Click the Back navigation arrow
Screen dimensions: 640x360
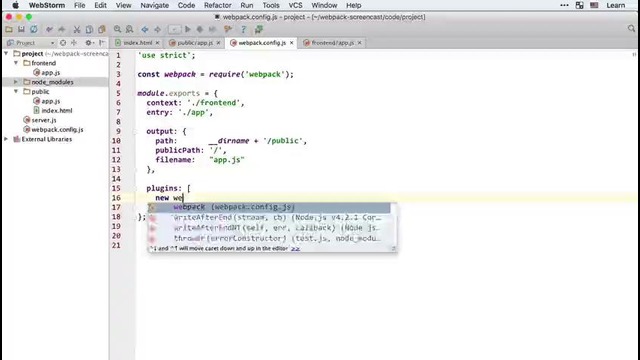click(145, 29)
